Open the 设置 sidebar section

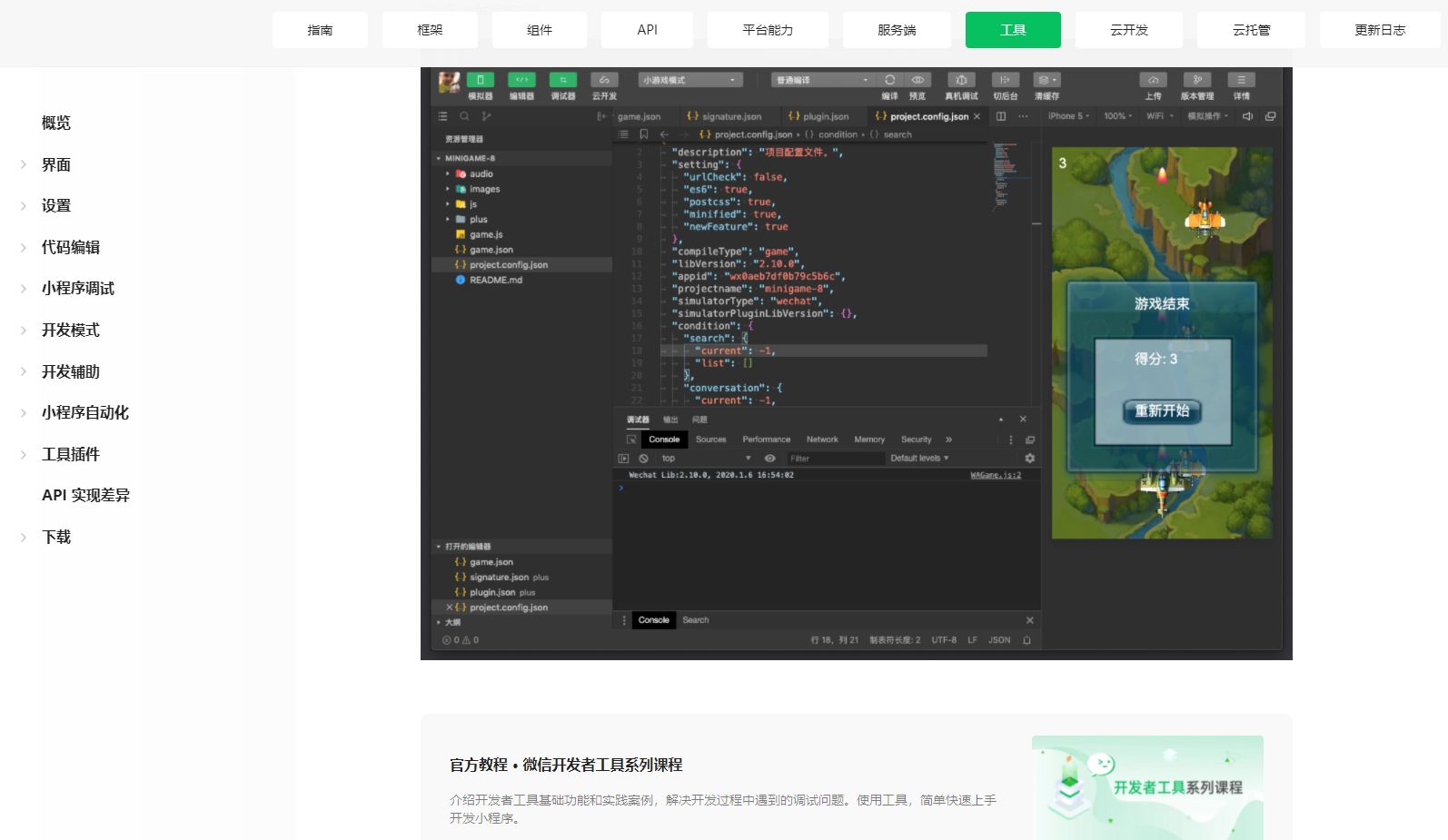coord(56,205)
